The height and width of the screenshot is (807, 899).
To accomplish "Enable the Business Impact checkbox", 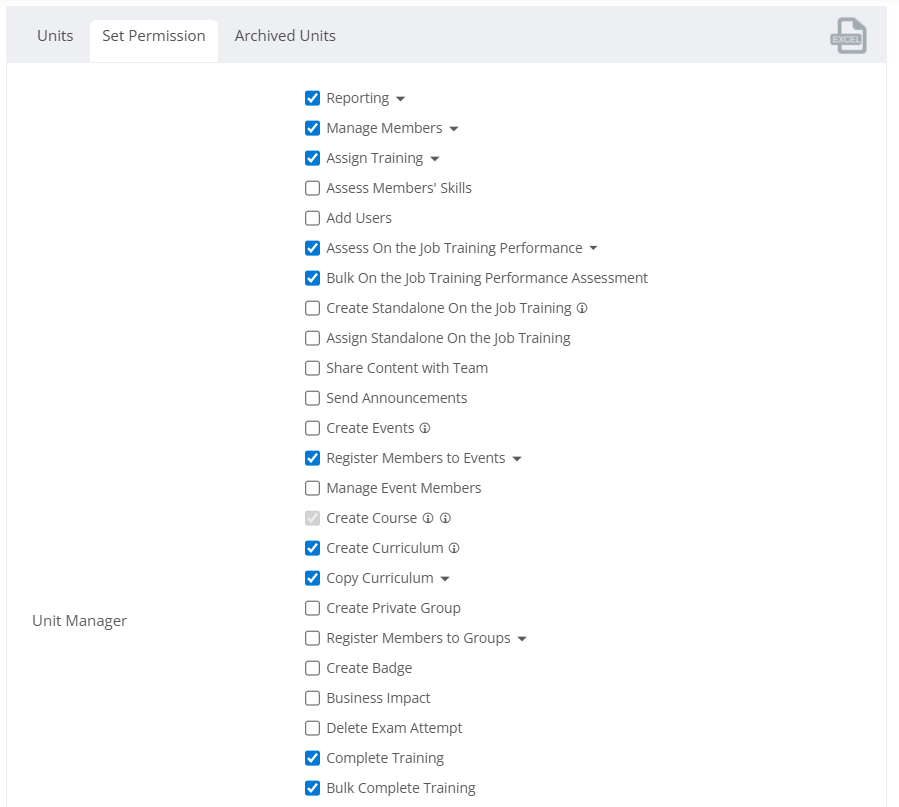I will (312, 698).
